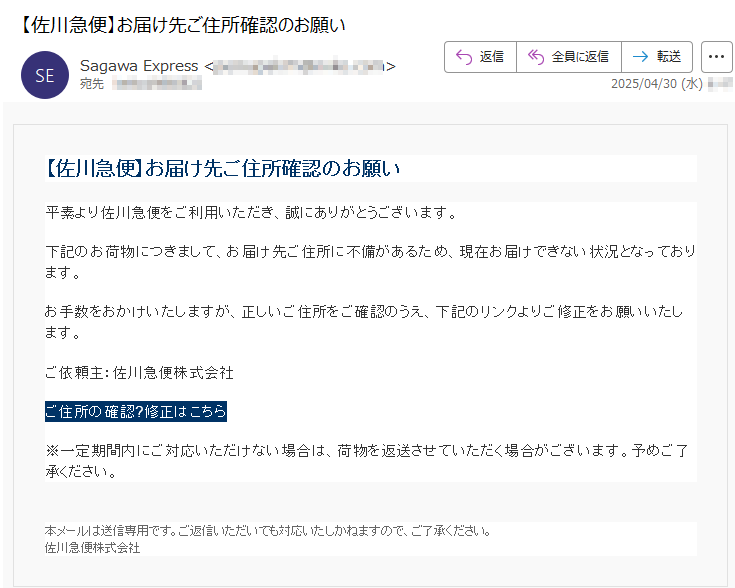Click the footer text 佐川急便株式会社
Image resolution: width=735 pixels, height=588 pixels.
click(92, 548)
